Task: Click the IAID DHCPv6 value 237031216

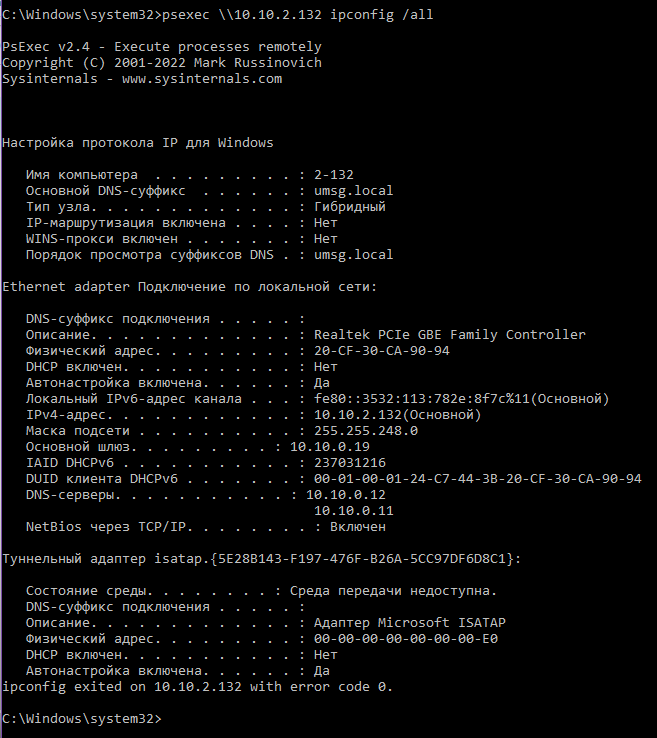Action: tap(349, 462)
